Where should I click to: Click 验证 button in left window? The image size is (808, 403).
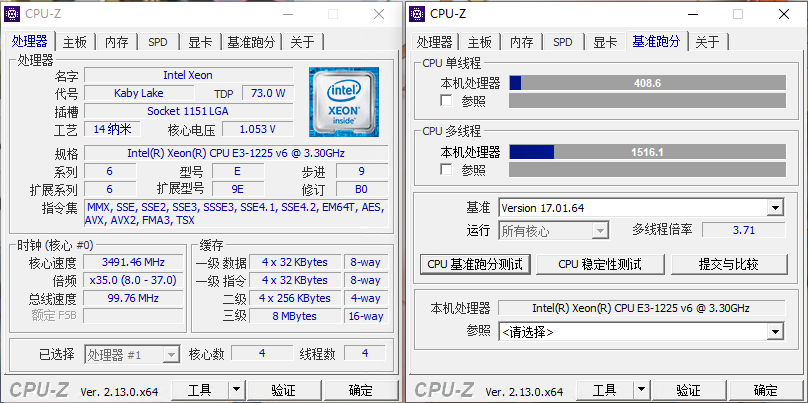[x=283, y=390]
